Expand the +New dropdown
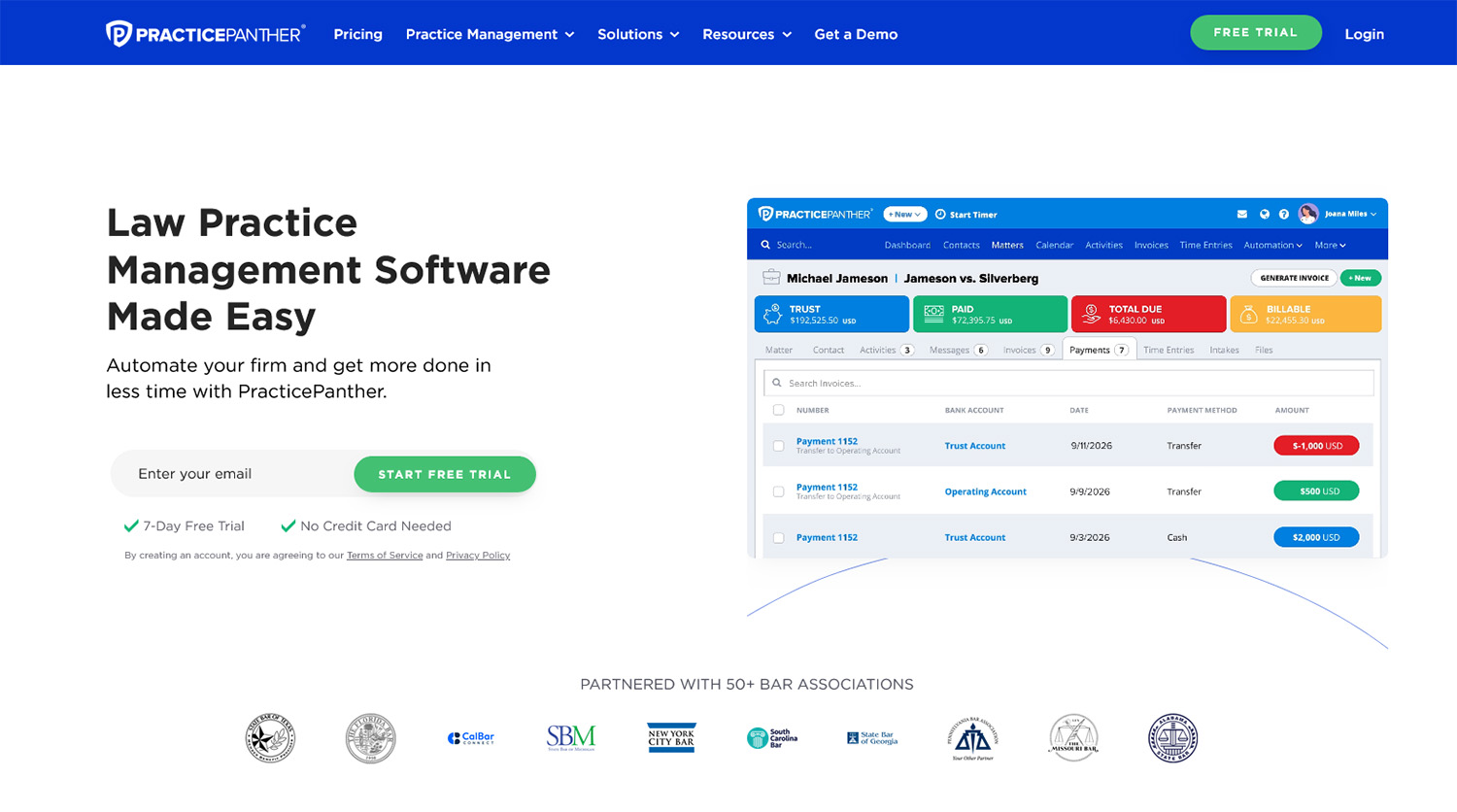Screen dimensions: 1457x812 click(x=904, y=214)
